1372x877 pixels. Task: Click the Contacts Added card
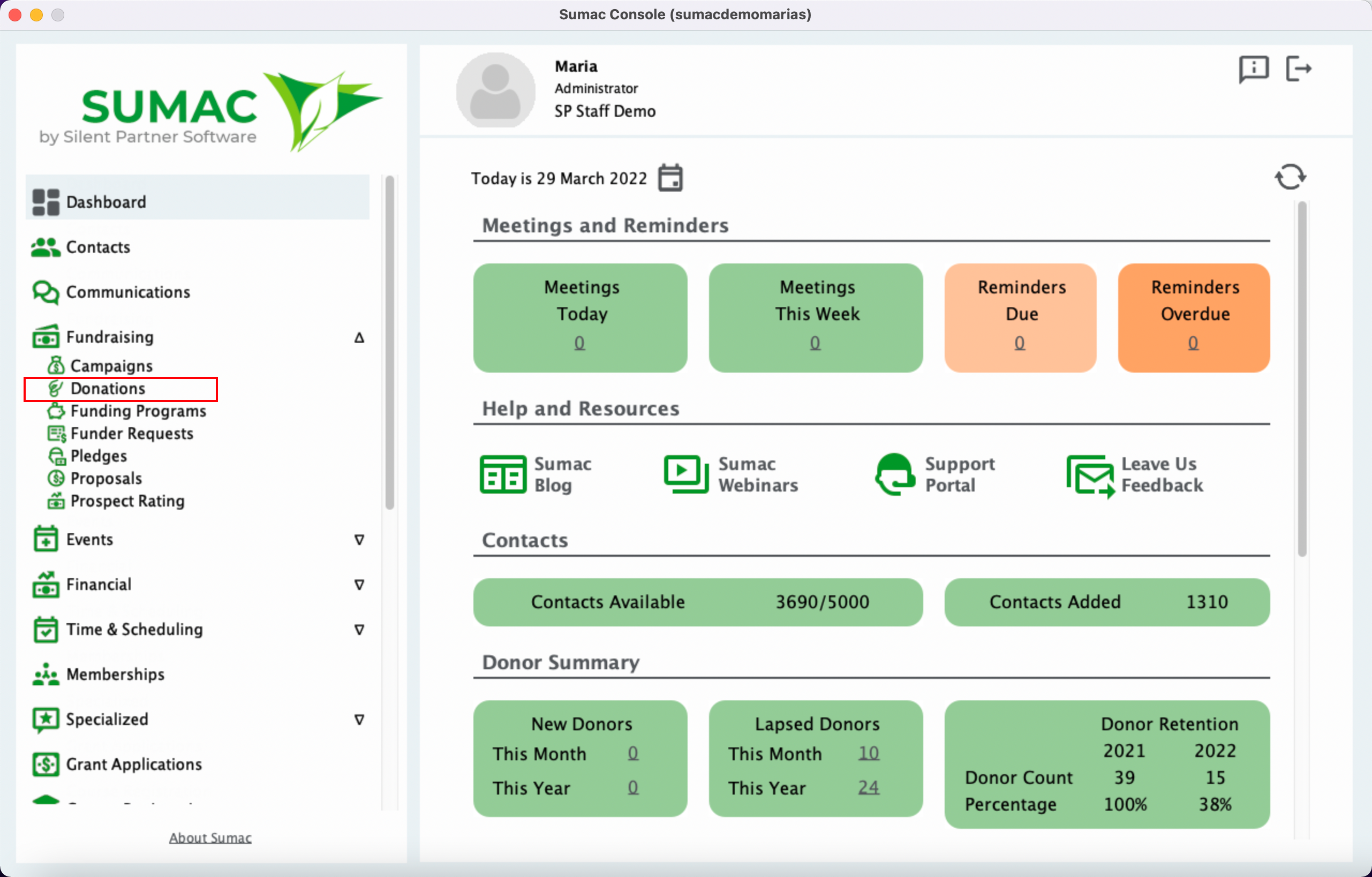pyautogui.click(x=1106, y=602)
